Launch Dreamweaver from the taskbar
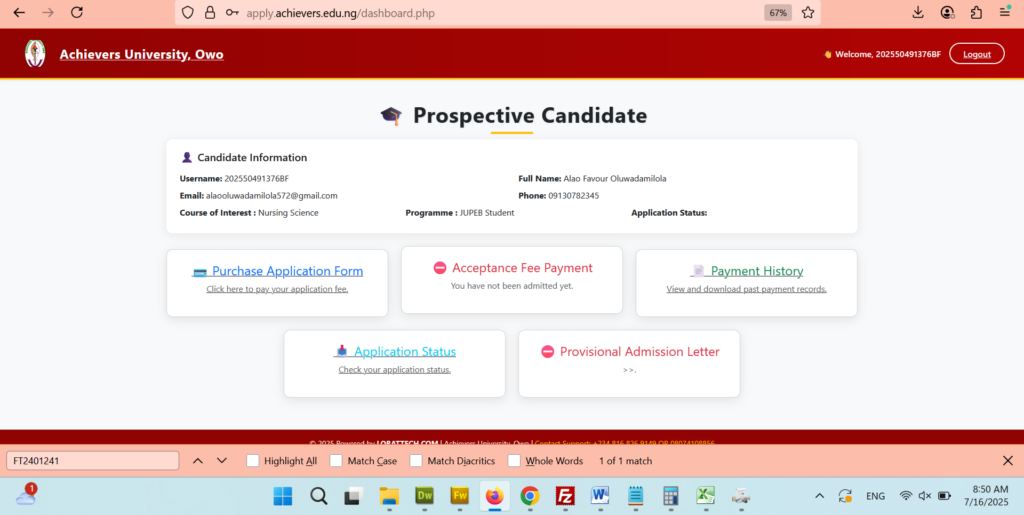Image resolution: width=1024 pixels, height=515 pixels. click(x=424, y=496)
